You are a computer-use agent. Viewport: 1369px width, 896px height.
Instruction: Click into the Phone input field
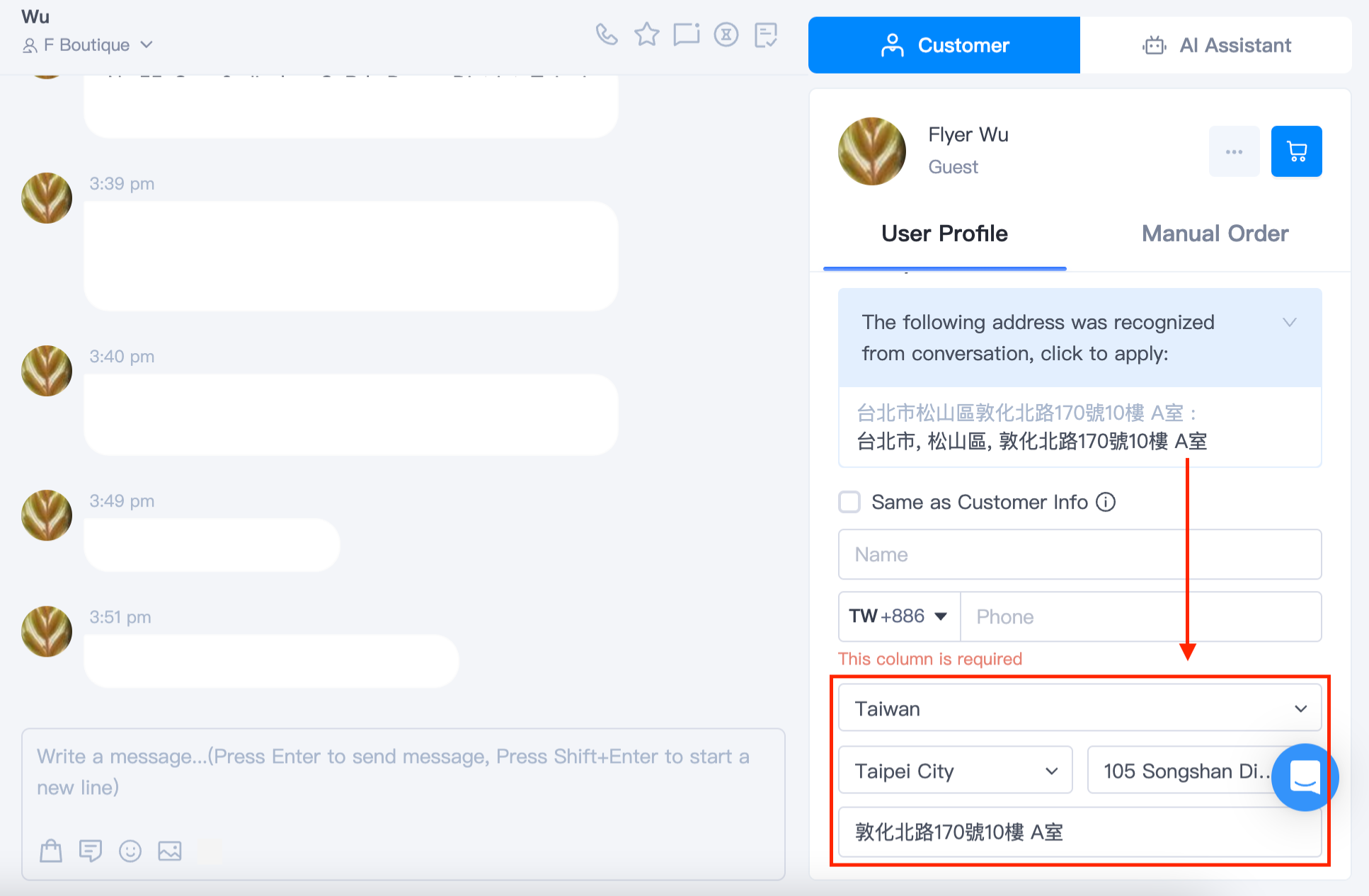point(1140,616)
